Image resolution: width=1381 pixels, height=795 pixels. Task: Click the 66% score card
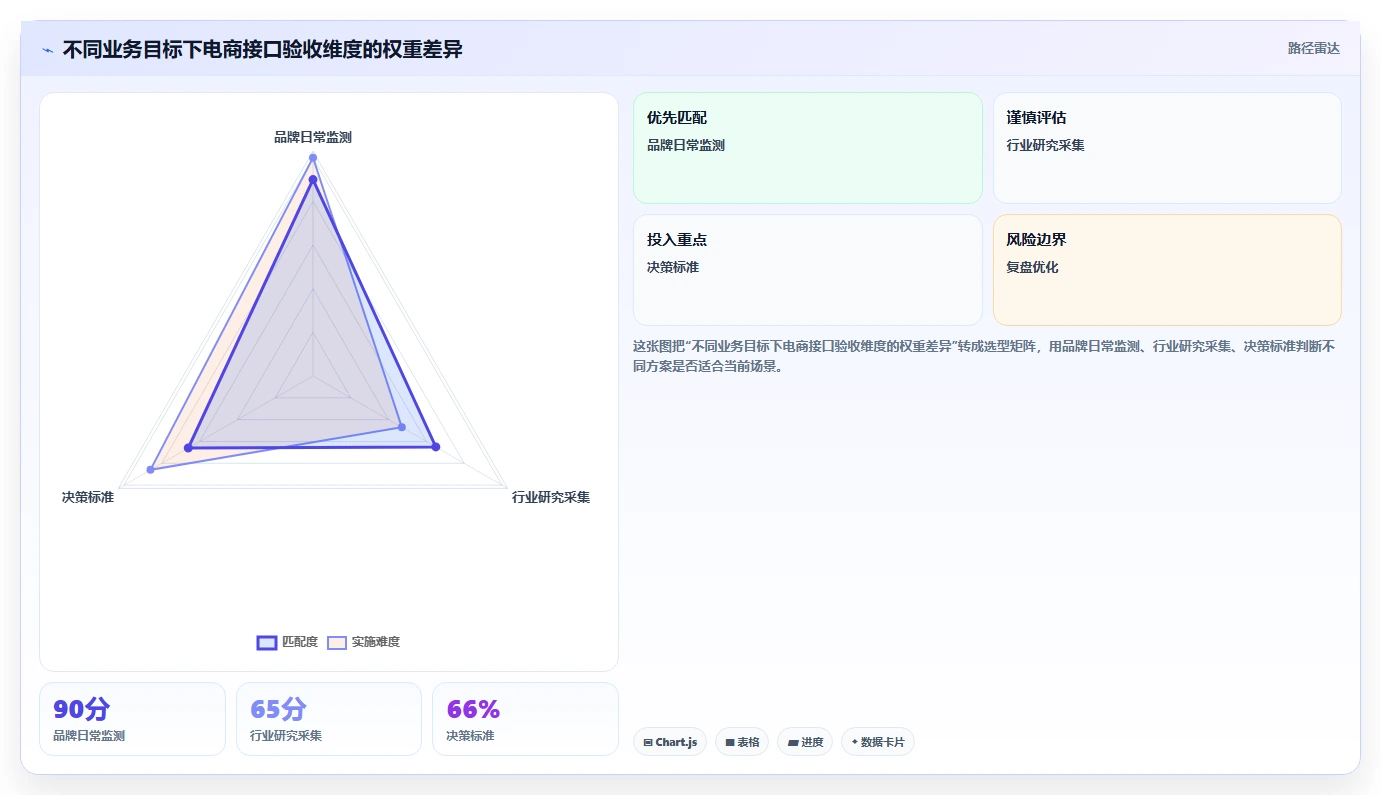coord(525,719)
